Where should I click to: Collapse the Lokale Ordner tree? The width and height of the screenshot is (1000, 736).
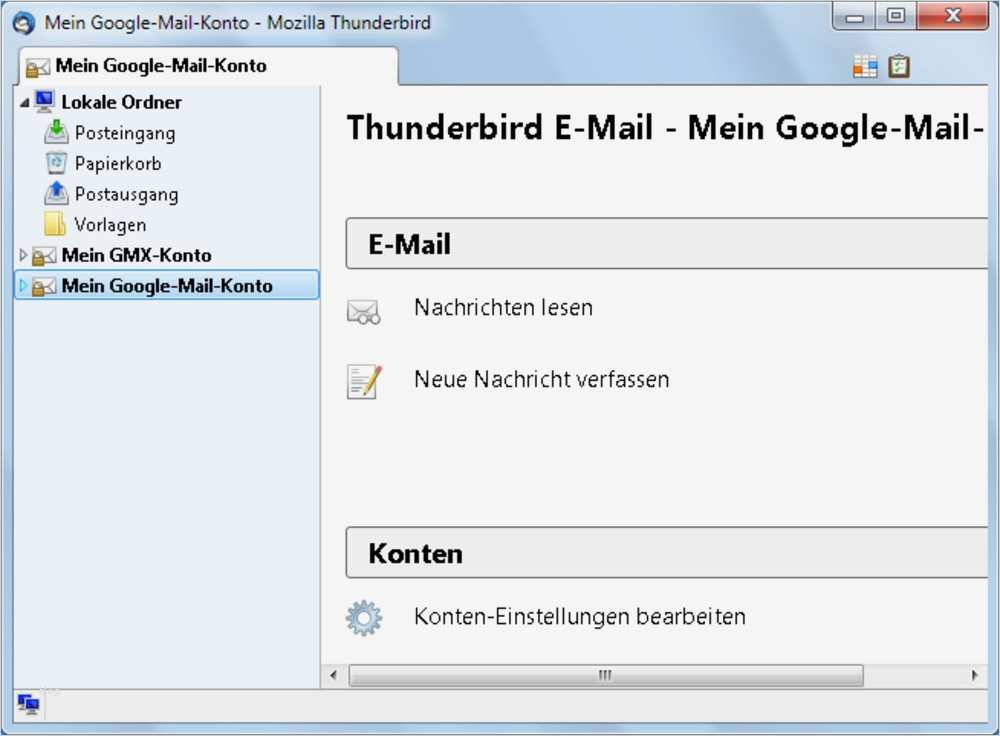point(24,102)
